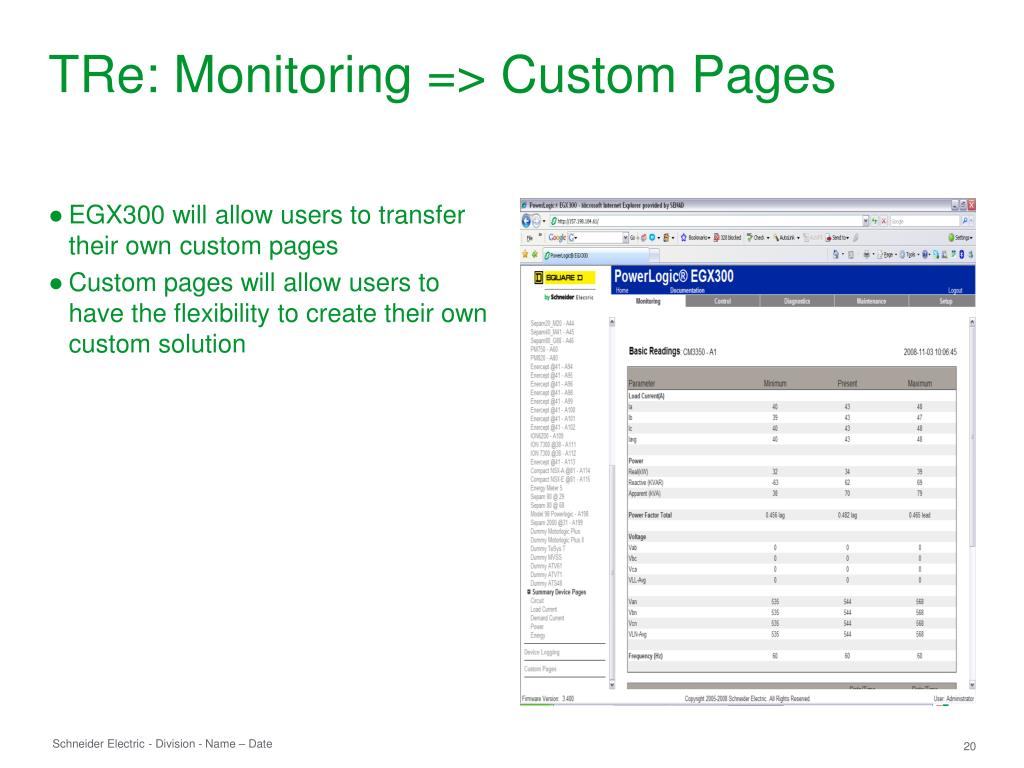The width and height of the screenshot is (1024, 768).
Task: Click the red Stop loading icon
Action: (x=884, y=221)
